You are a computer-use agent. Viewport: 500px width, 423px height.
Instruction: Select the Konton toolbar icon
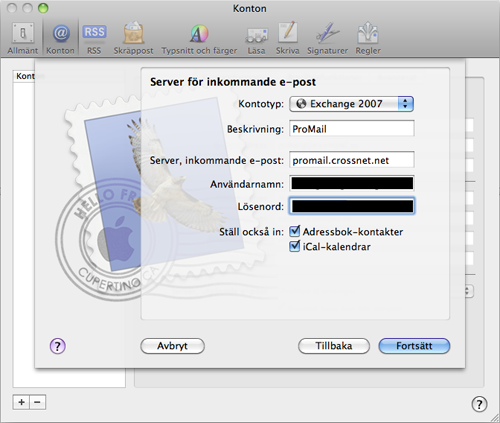[60, 38]
